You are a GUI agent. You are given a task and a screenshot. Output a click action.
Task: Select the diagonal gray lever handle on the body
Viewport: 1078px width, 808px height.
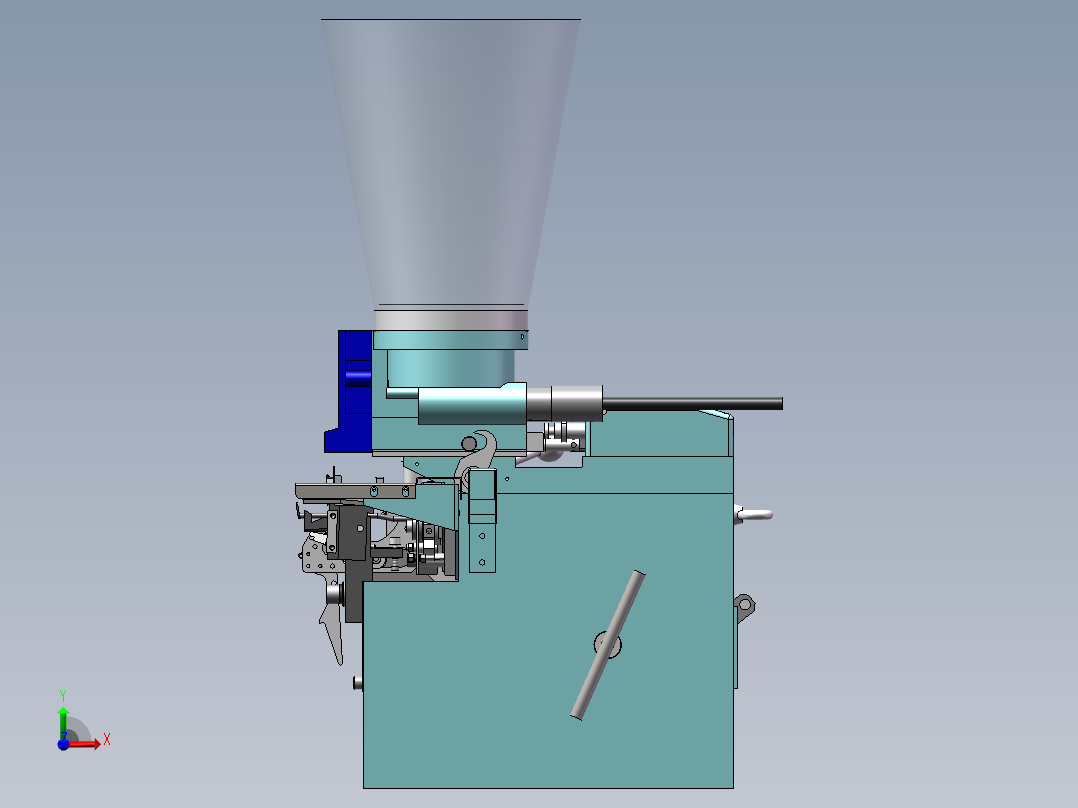(x=608, y=645)
